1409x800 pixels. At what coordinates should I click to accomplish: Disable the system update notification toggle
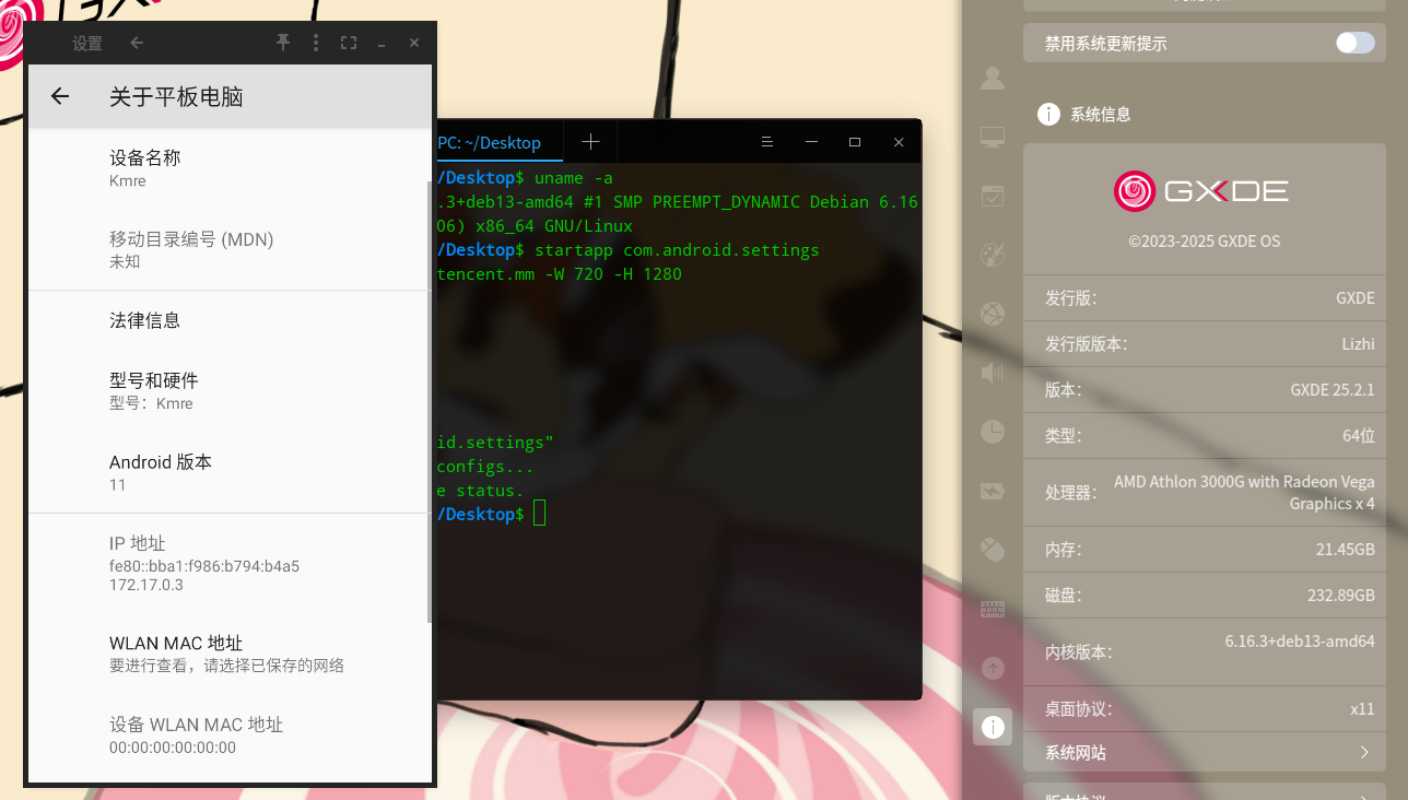click(1354, 43)
